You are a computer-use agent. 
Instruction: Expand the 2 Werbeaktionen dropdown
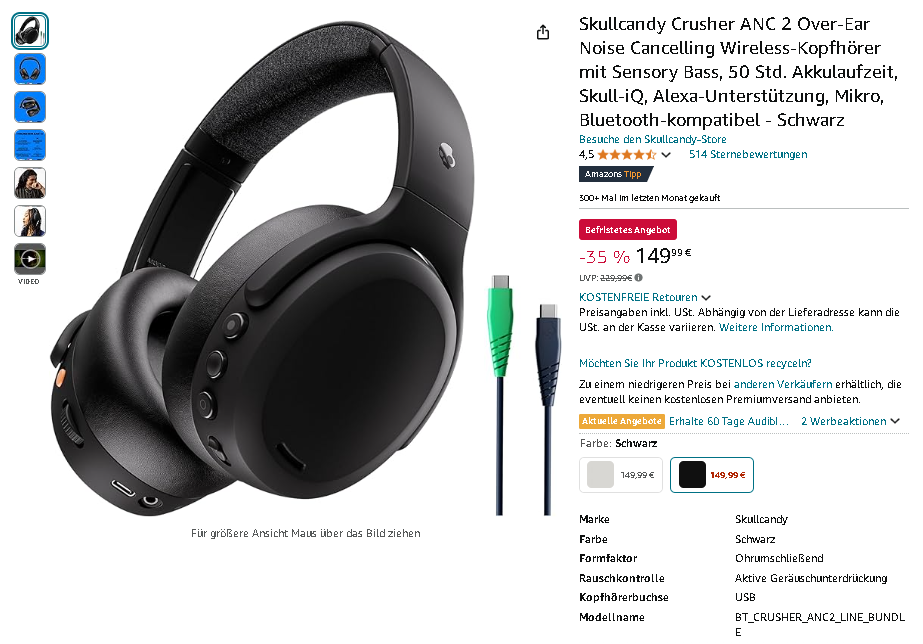click(850, 421)
